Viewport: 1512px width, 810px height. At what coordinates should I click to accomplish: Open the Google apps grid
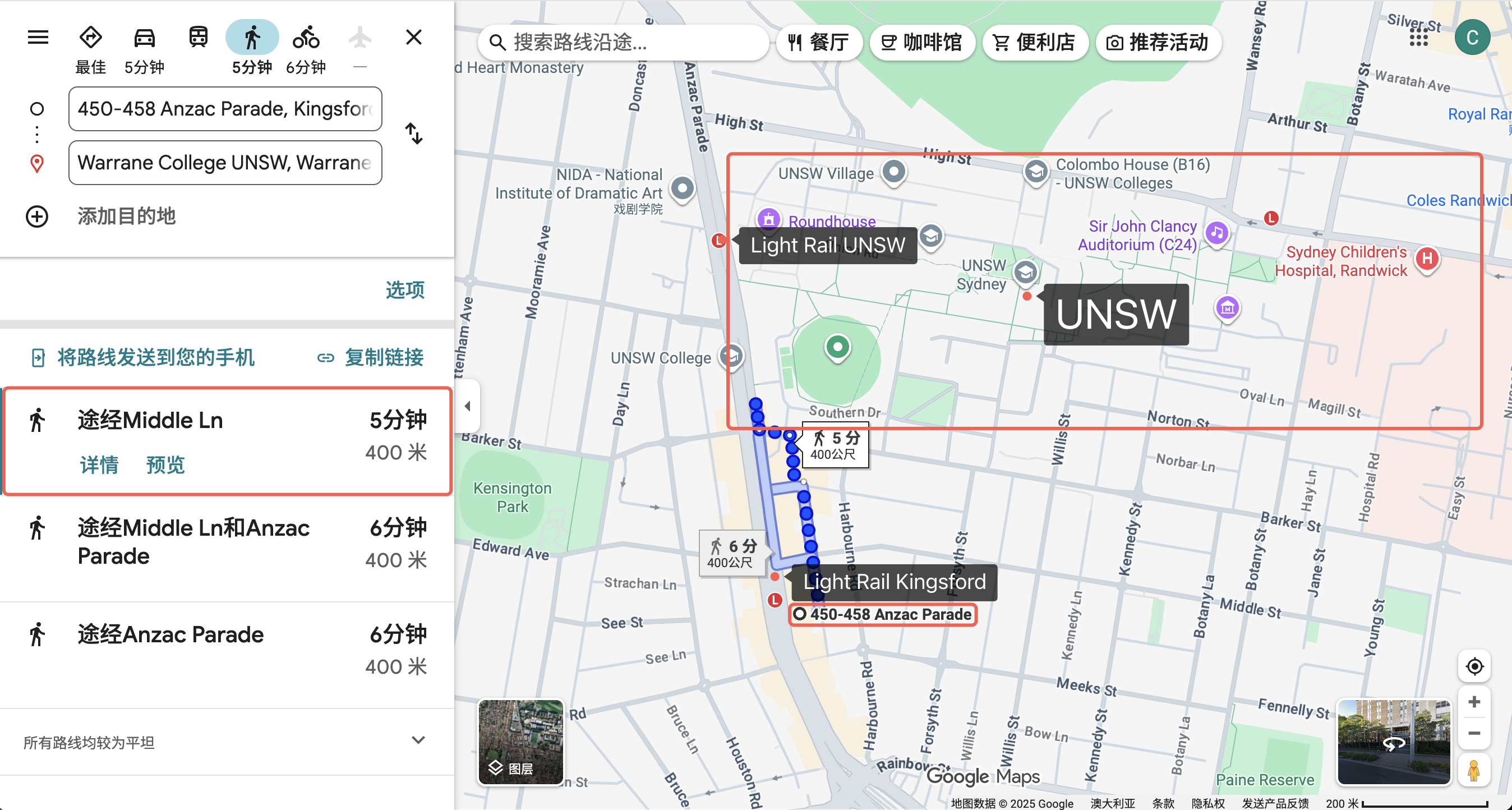[1419, 38]
